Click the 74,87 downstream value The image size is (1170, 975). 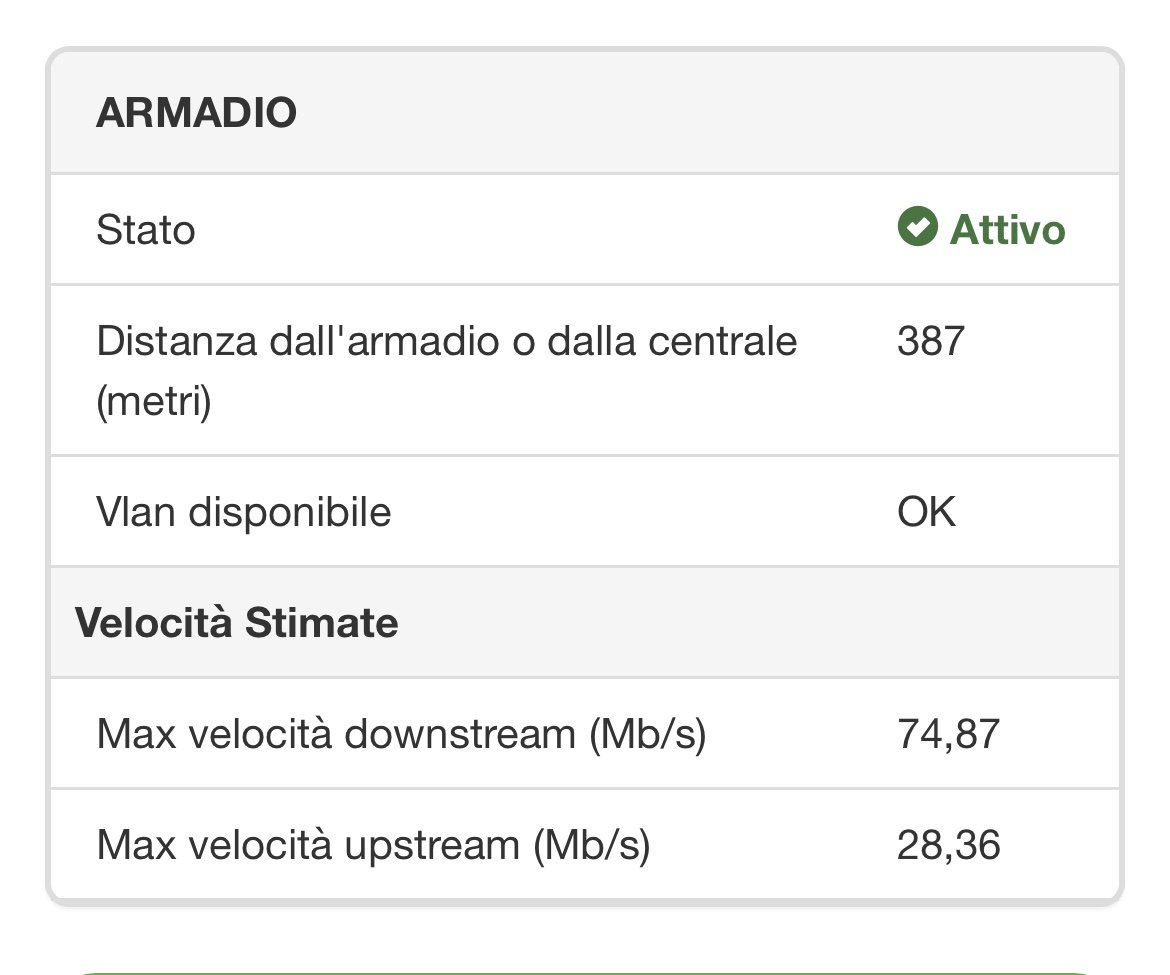[x=948, y=734]
